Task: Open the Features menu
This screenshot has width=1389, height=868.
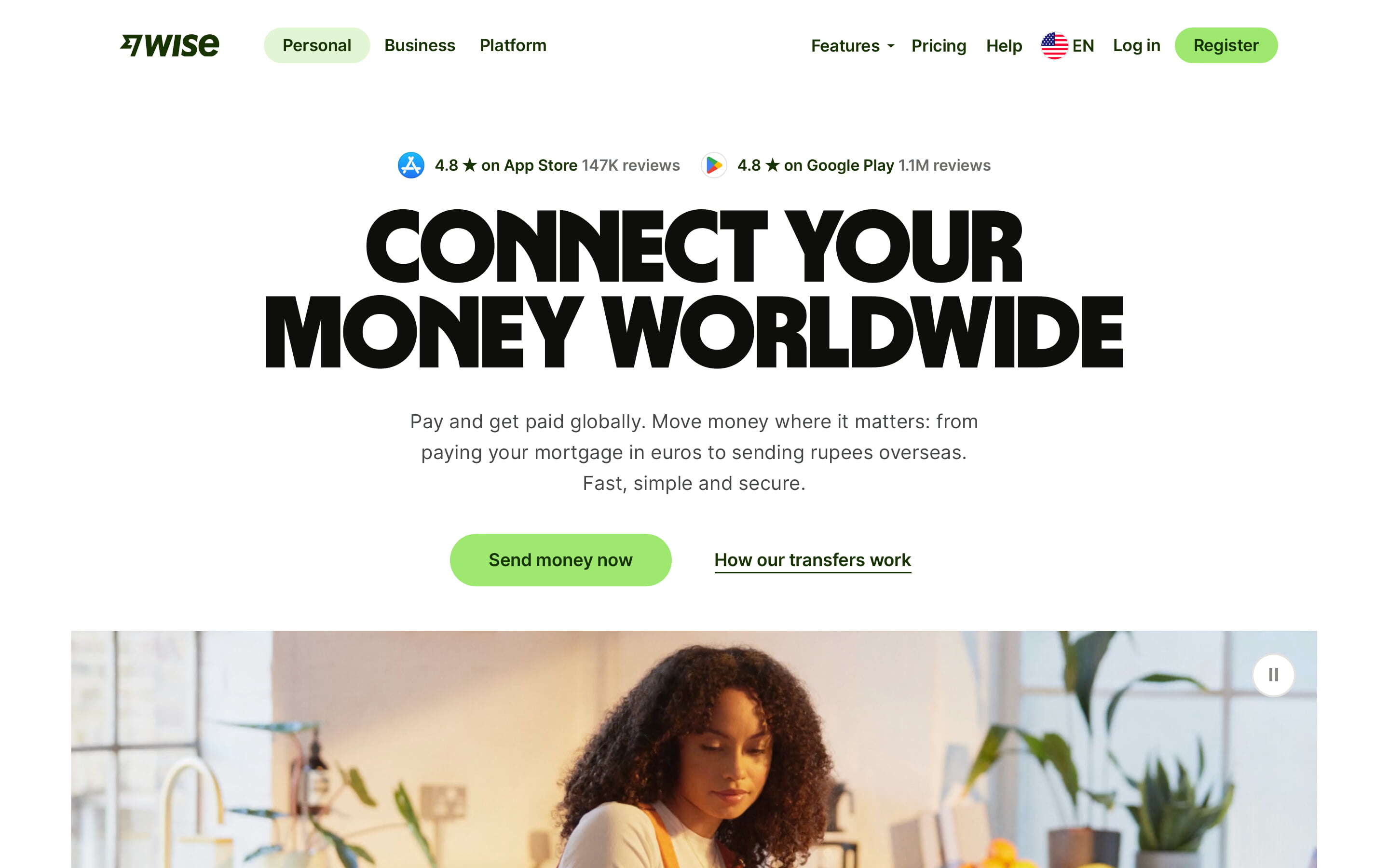Action: [x=852, y=45]
